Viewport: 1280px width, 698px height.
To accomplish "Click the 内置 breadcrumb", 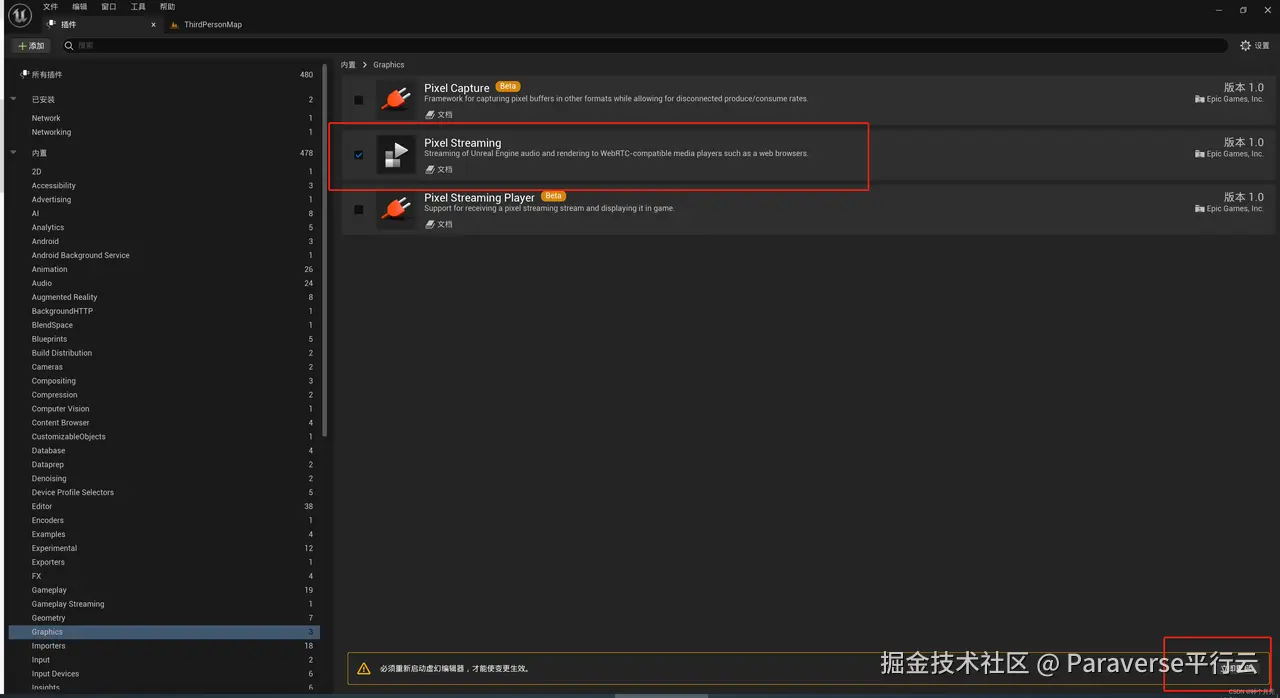I will click(x=348, y=65).
